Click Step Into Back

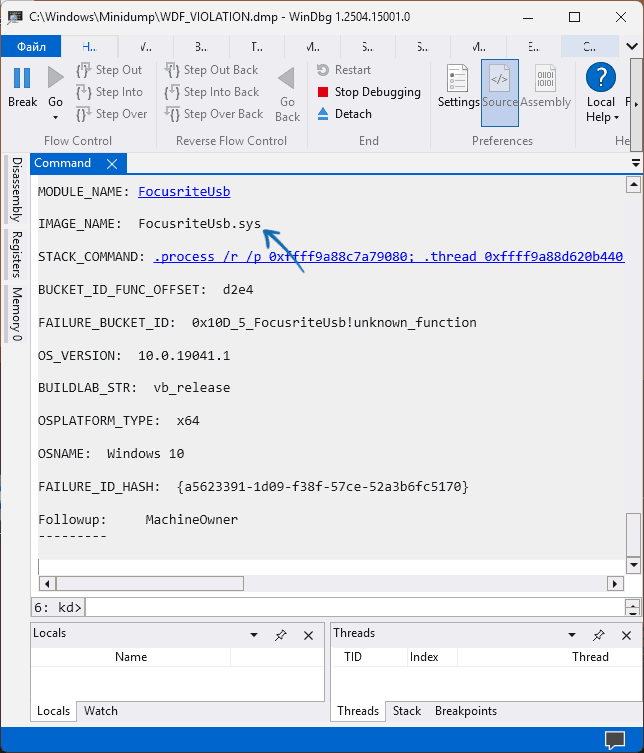tap(212, 92)
